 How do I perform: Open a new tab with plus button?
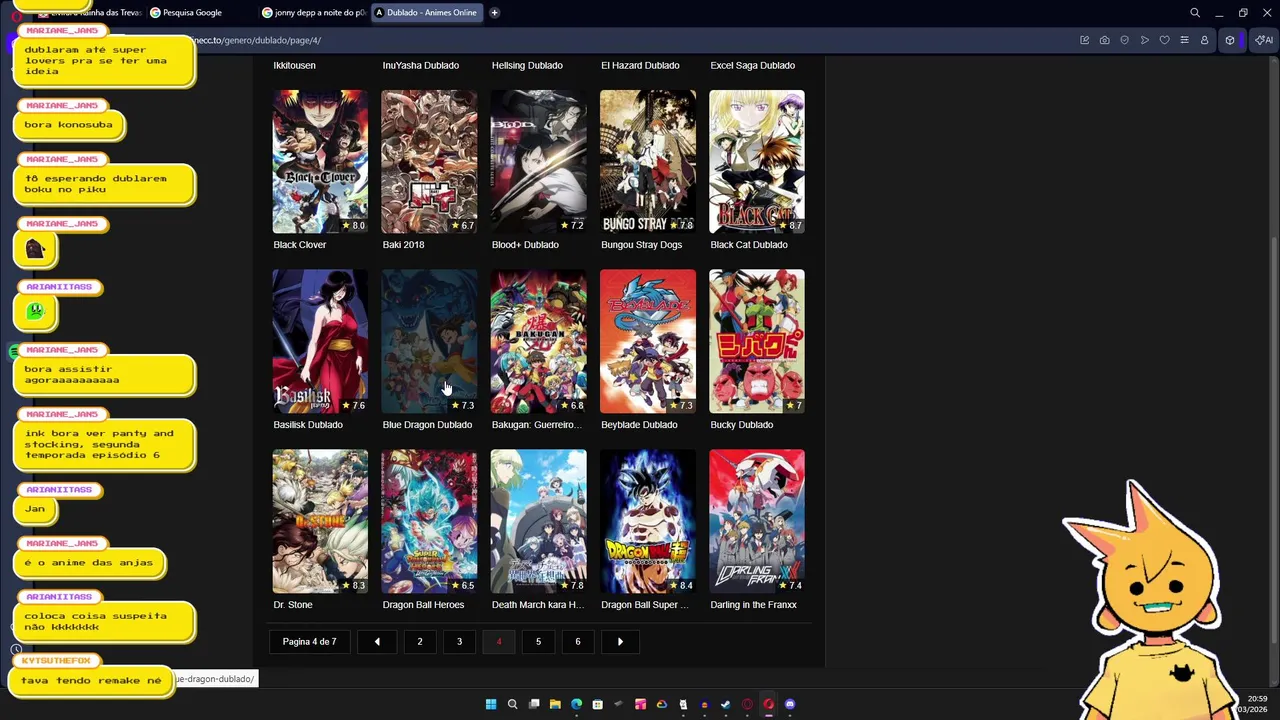tap(494, 13)
